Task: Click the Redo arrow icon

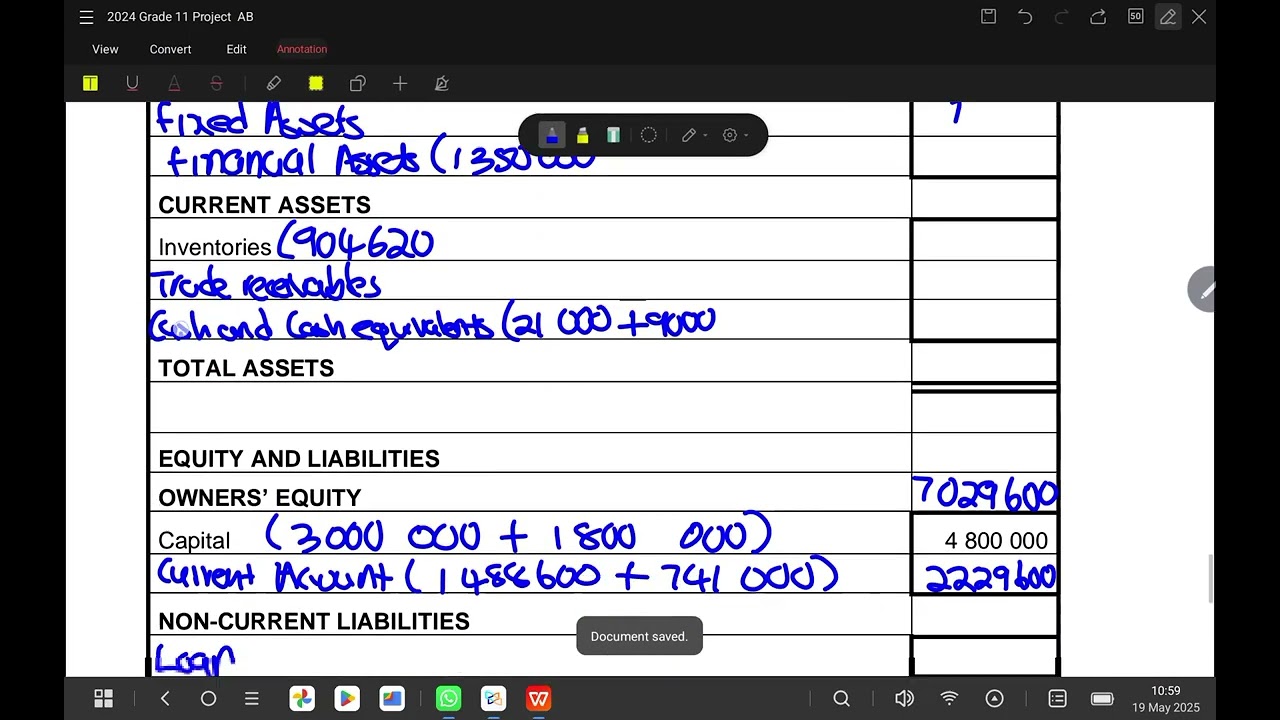Action: (1062, 17)
